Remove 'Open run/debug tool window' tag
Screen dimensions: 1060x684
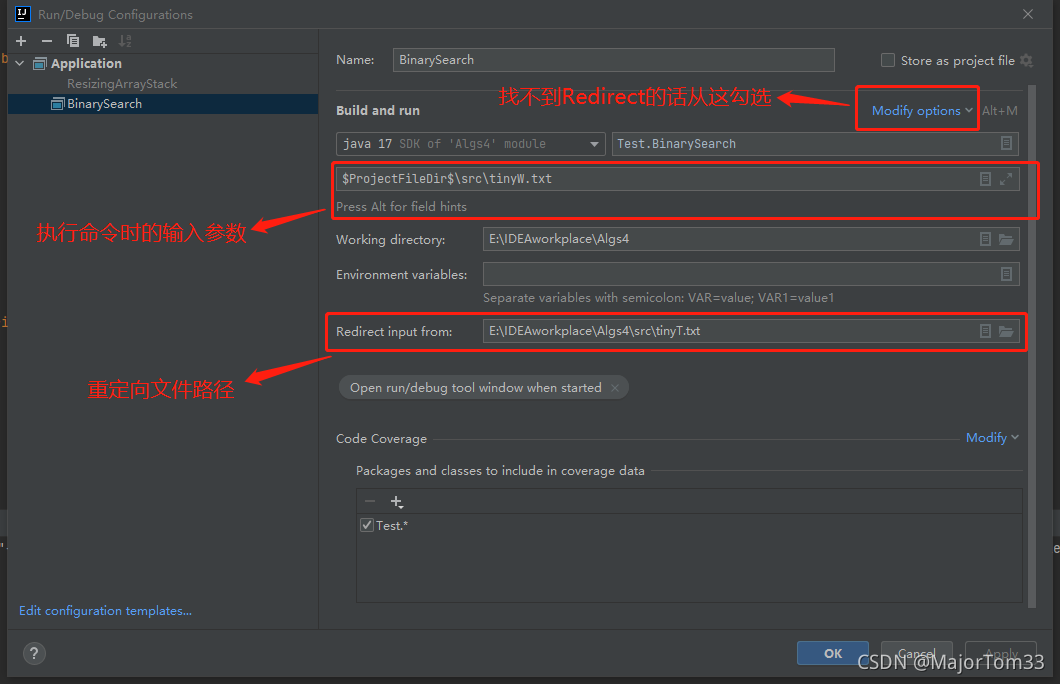point(615,388)
